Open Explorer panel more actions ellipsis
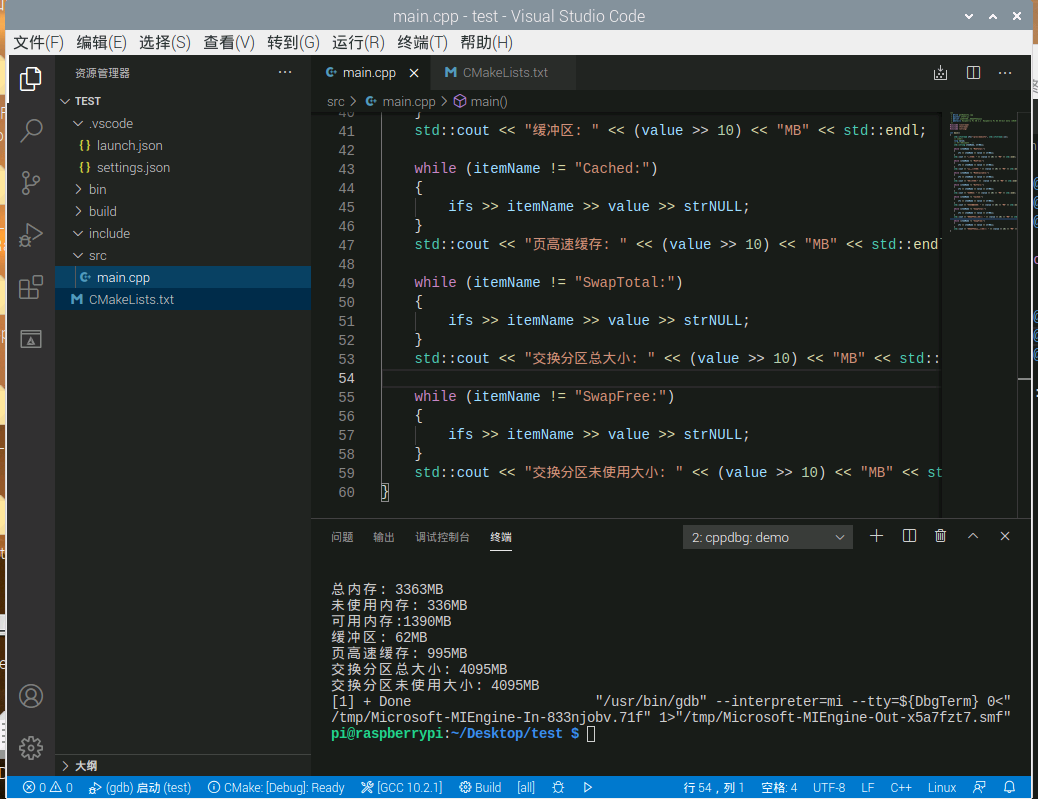 (x=285, y=72)
